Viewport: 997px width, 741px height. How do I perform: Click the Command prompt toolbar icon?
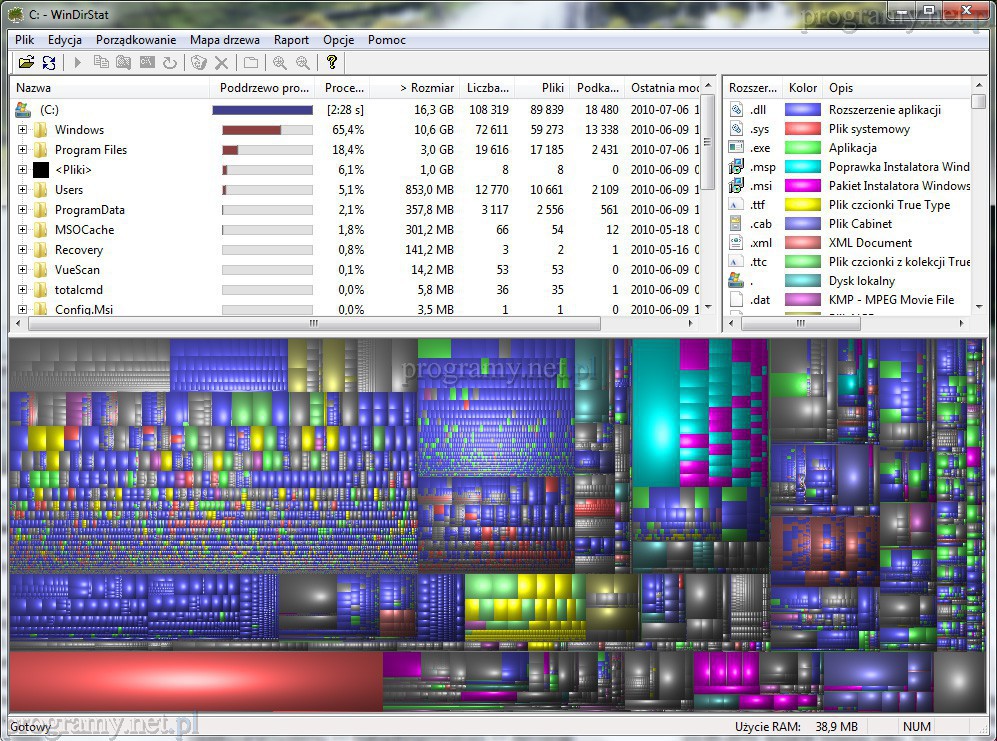147,63
